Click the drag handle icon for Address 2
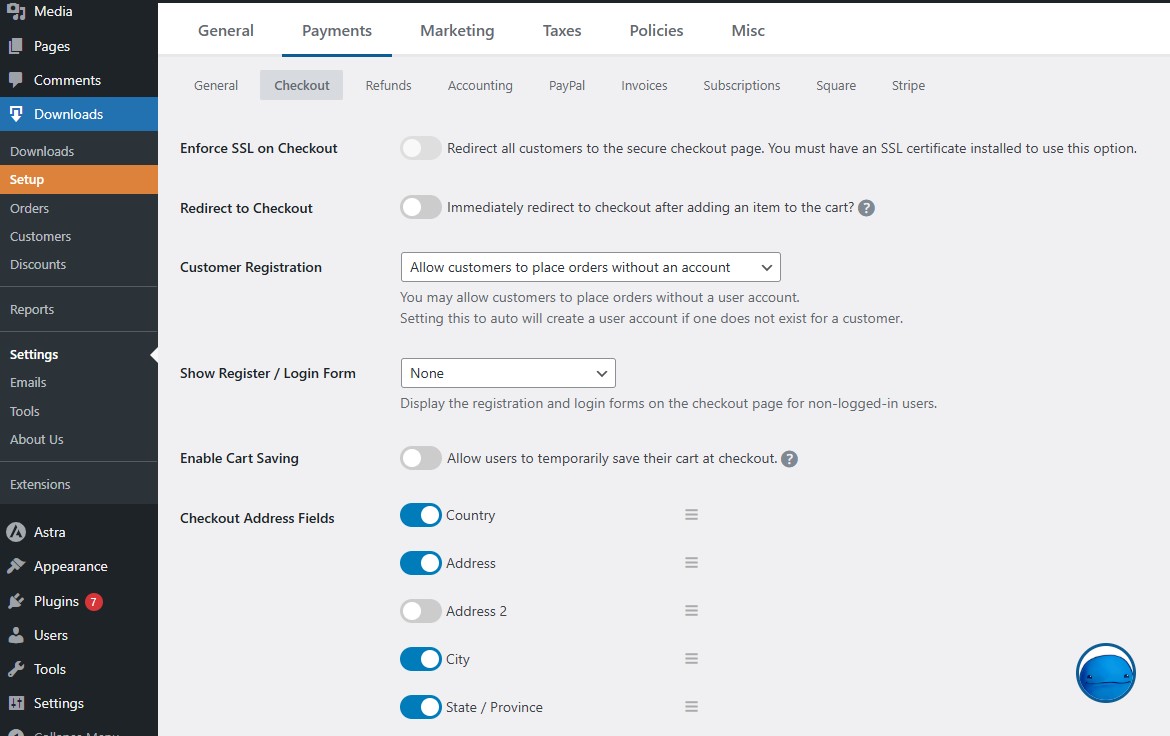This screenshot has width=1170, height=736. pos(691,611)
